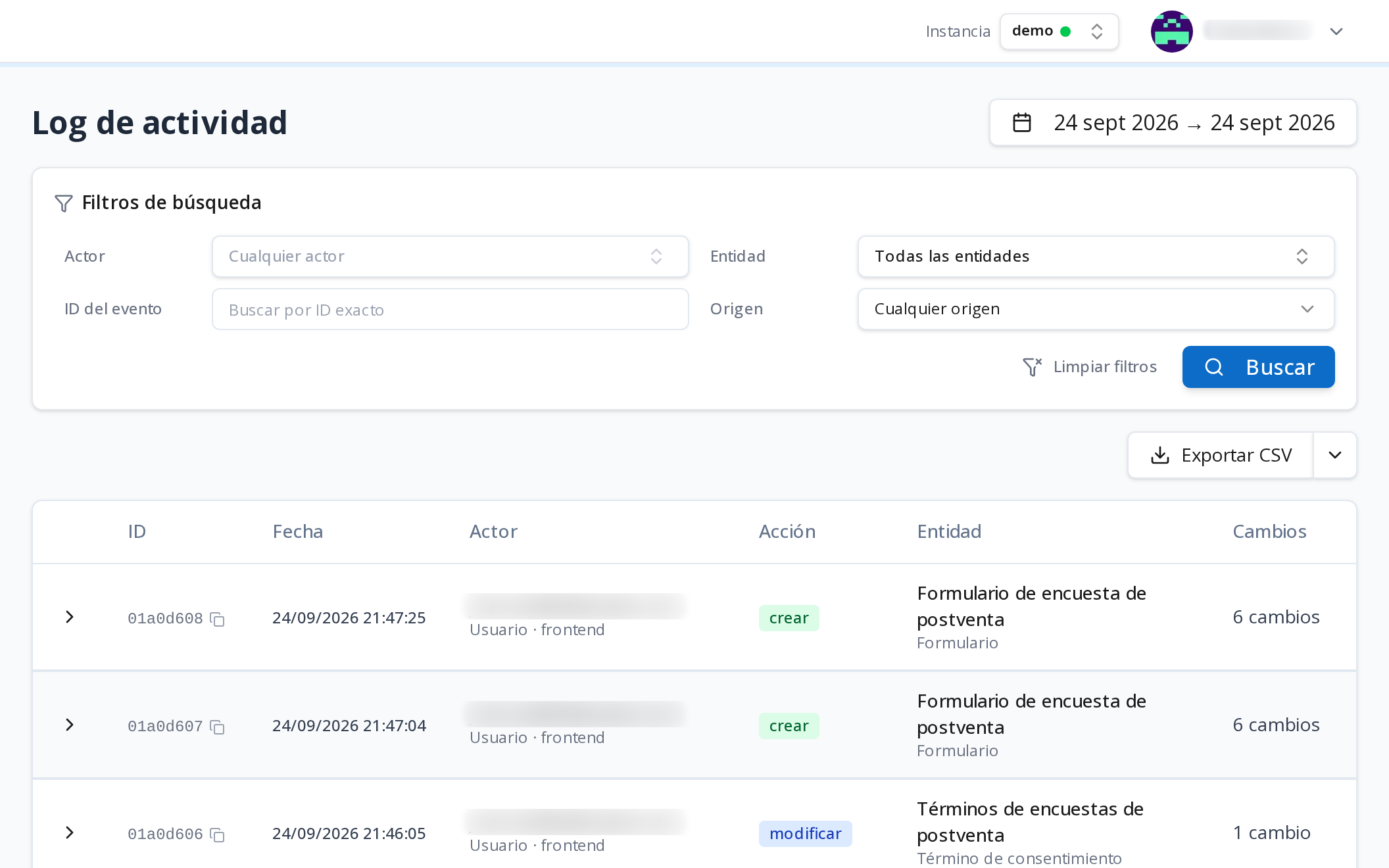
Task: Click 6 cambios in row 01a0d607
Action: pyautogui.click(x=1276, y=725)
